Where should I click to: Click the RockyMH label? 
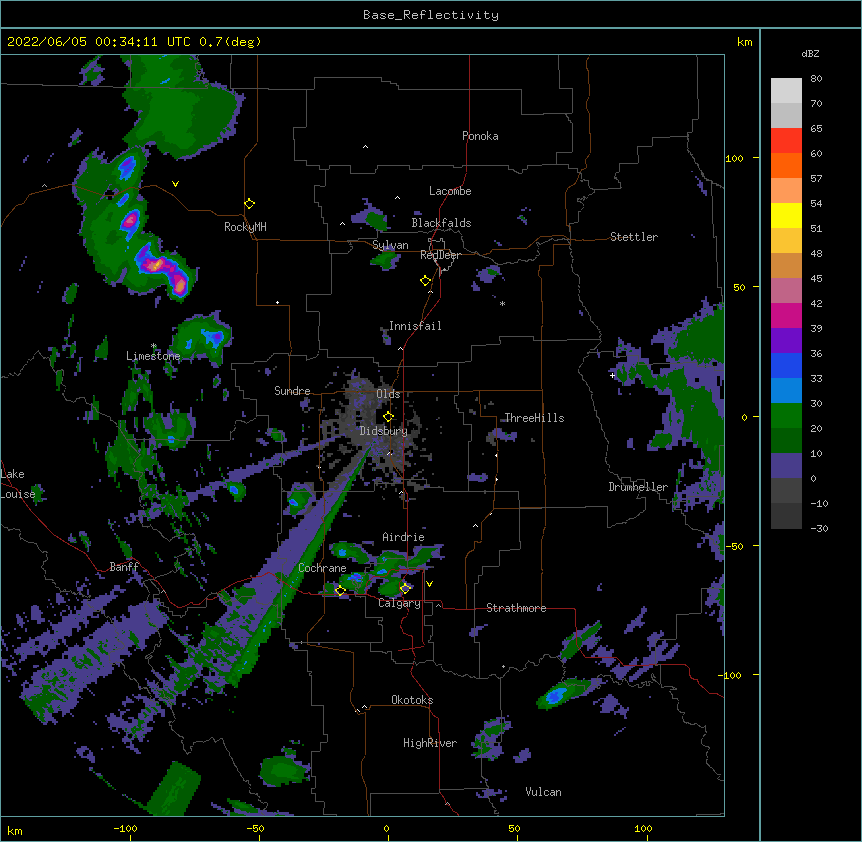pos(245,227)
